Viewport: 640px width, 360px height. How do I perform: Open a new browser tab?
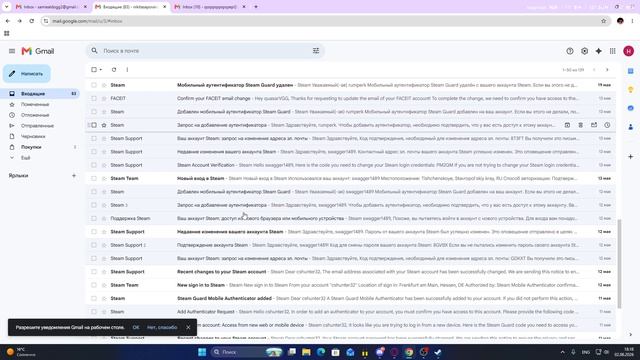pos(256,7)
